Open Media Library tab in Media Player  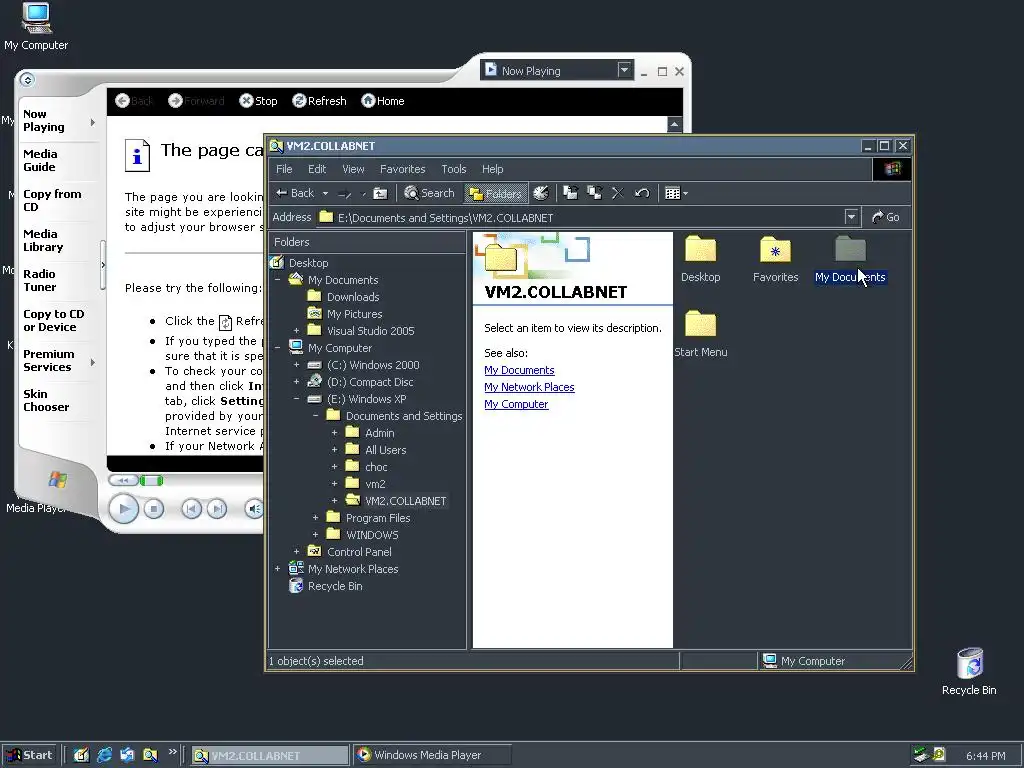(43, 240)
